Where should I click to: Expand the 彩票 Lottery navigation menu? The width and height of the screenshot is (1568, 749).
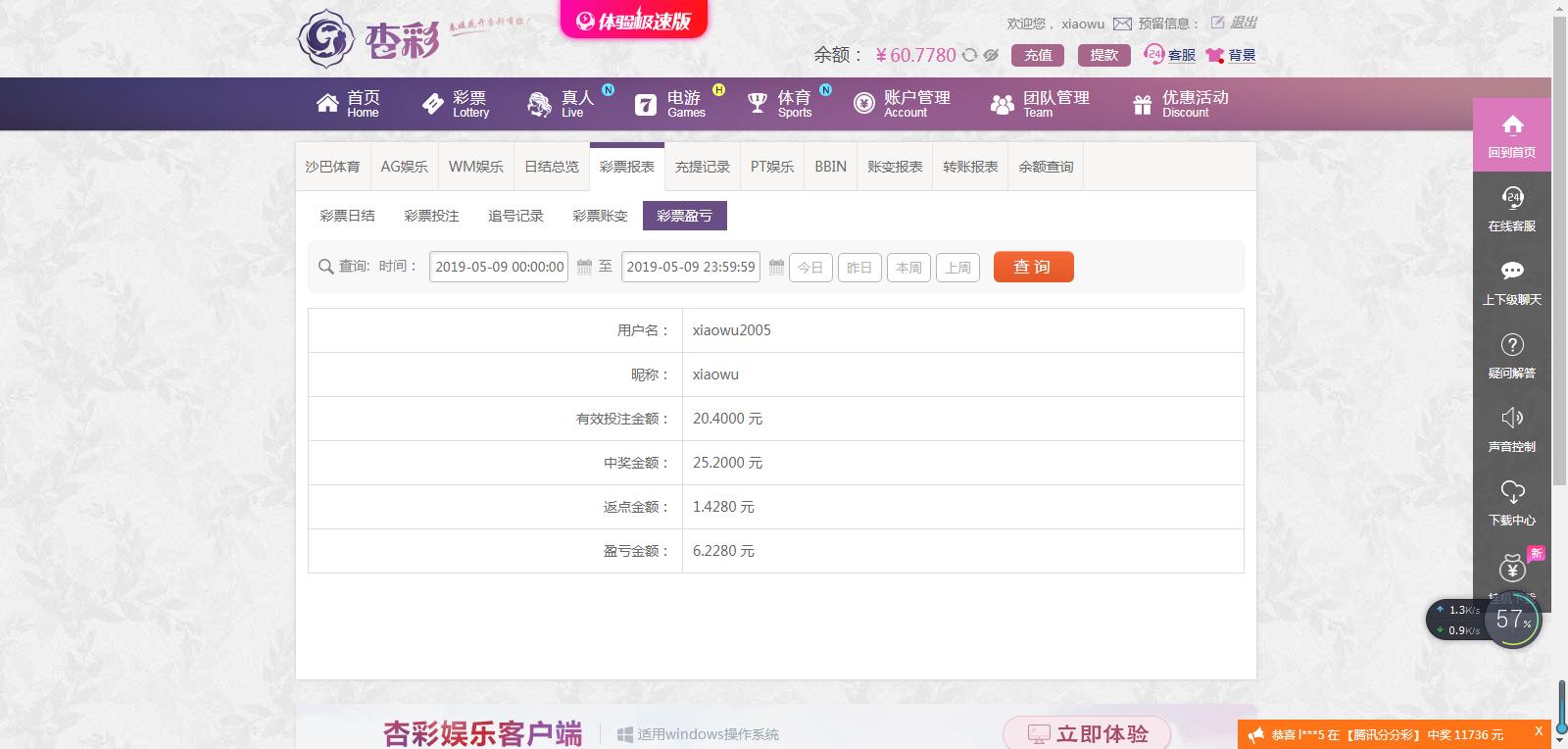pyautogui.click(x=456, y=104)
